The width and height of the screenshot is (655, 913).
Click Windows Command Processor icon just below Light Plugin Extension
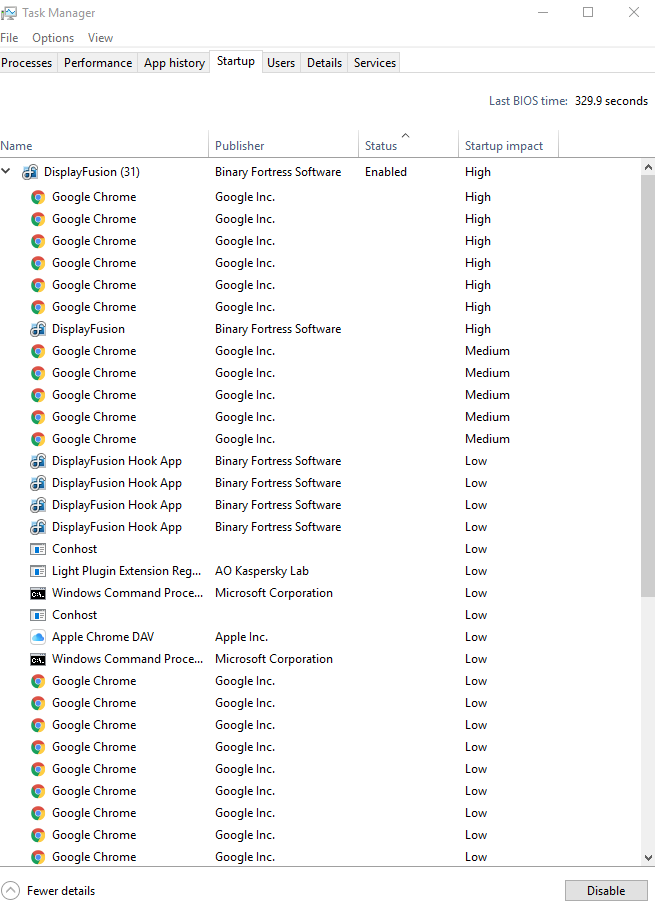click(38, 594)
